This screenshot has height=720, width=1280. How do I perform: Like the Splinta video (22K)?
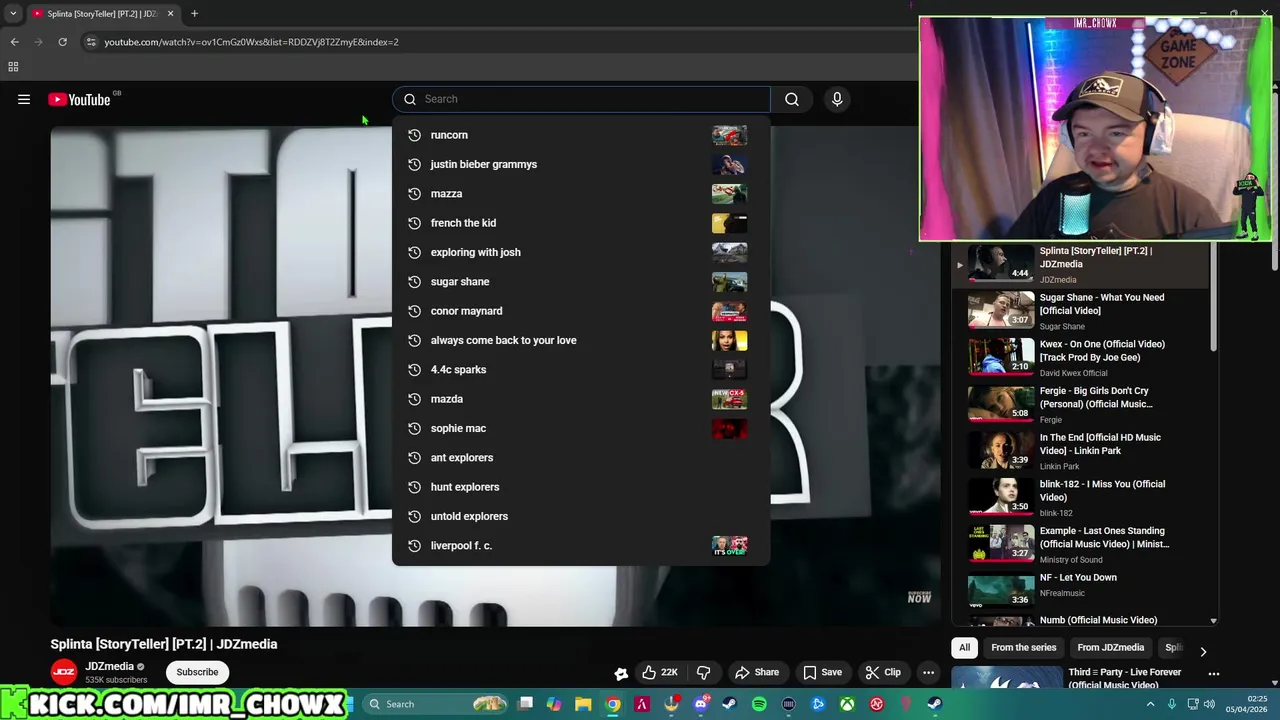(659, 672)
